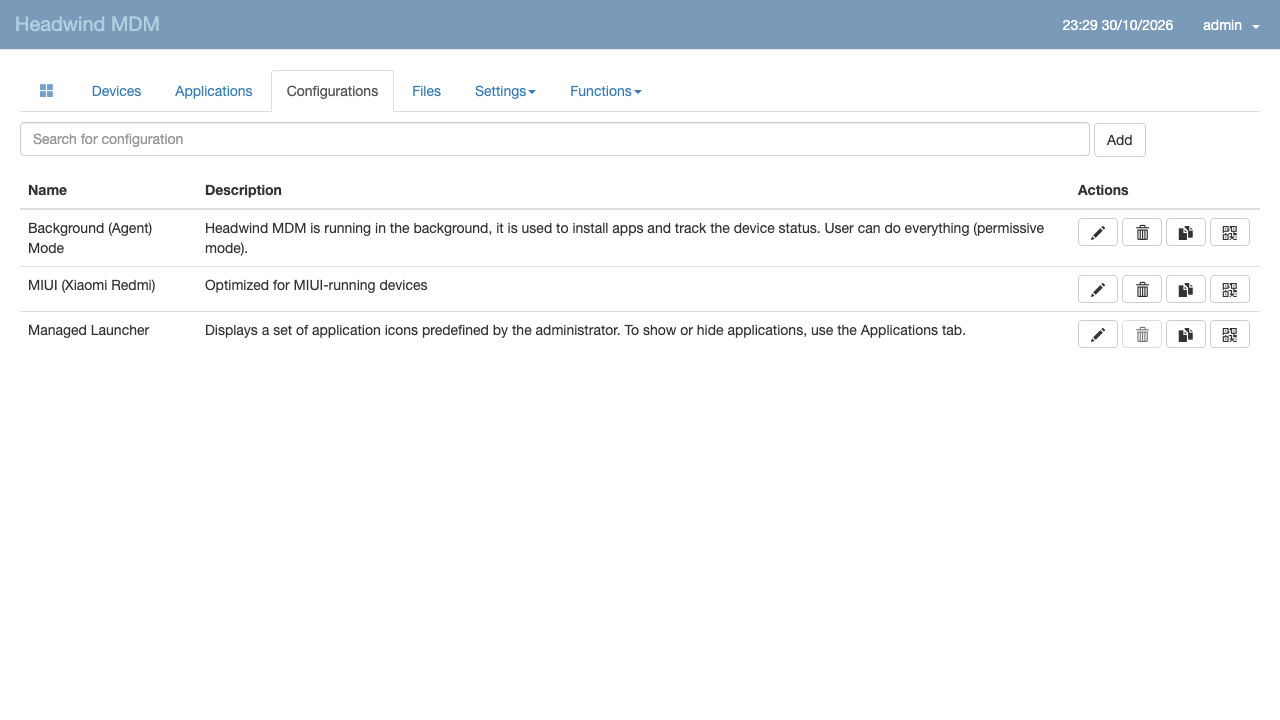The image size is (1280, 720).
Task: Click the Headwind MDM brand link
Action: point(87,24)
